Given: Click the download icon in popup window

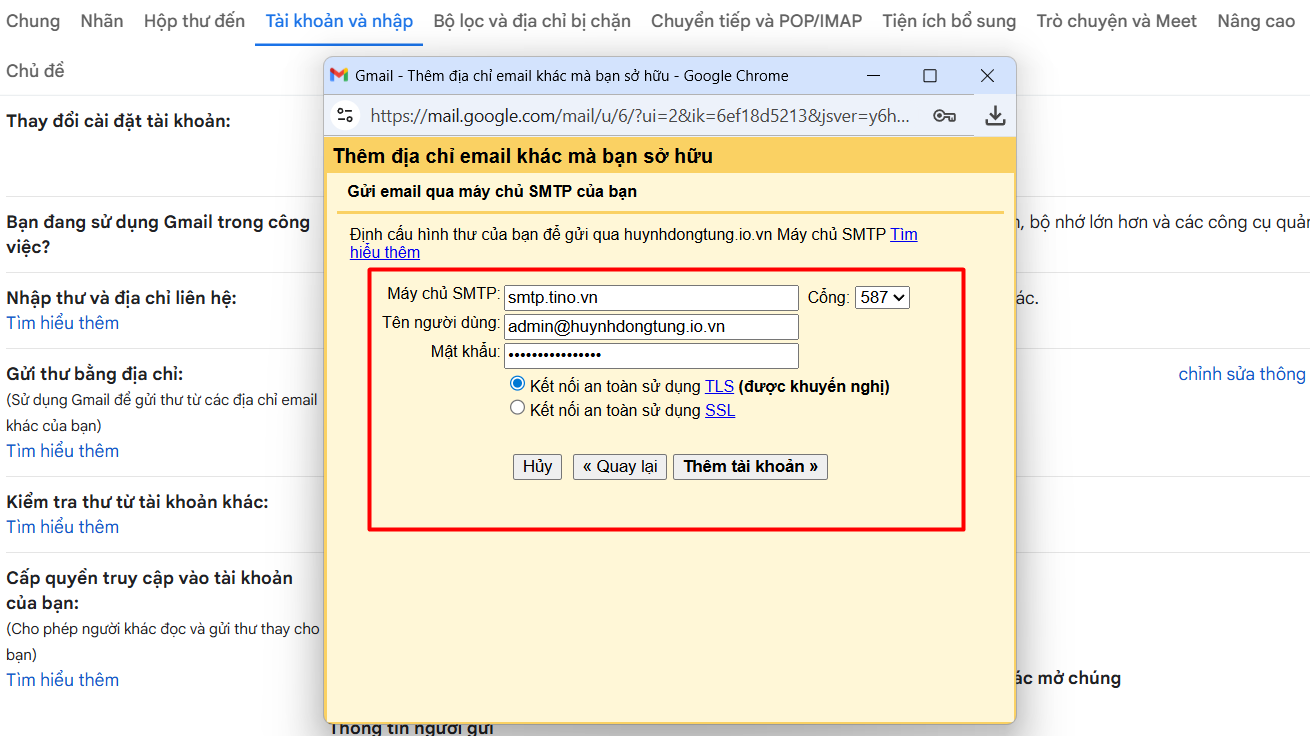Looking at the screenshot, I should point(995,116).
